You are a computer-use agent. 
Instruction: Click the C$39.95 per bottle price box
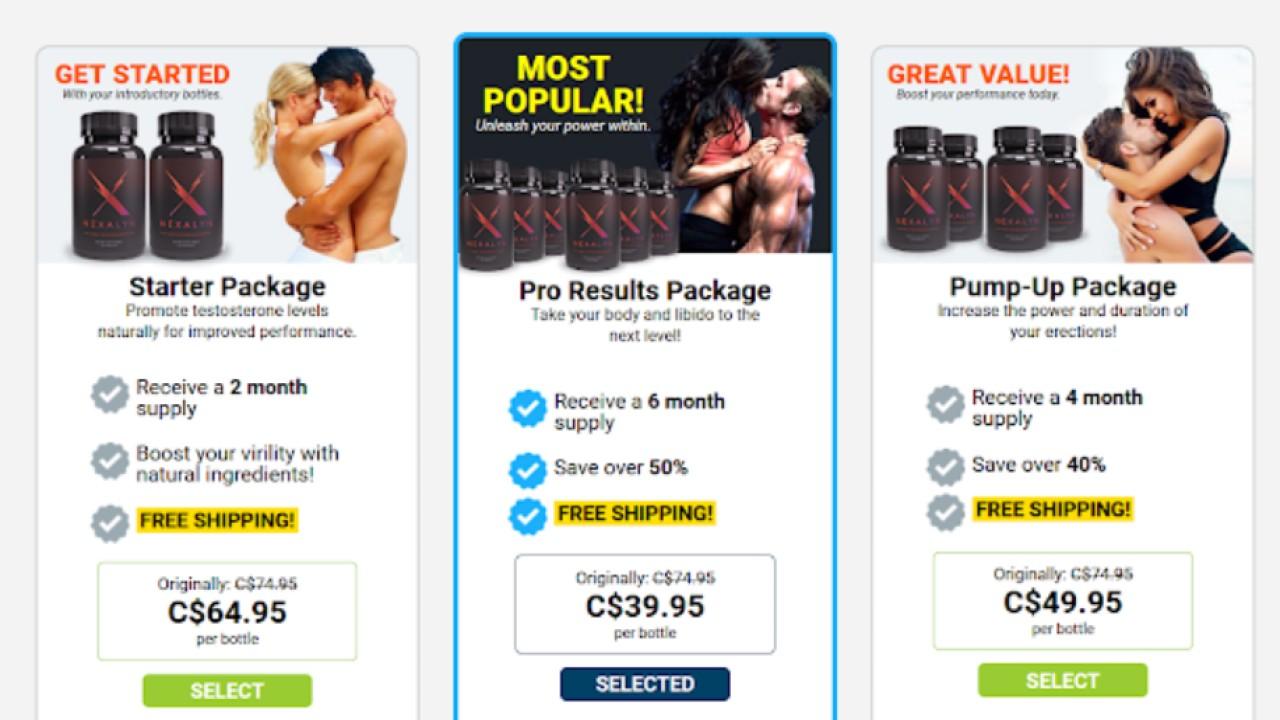point(645,604)
